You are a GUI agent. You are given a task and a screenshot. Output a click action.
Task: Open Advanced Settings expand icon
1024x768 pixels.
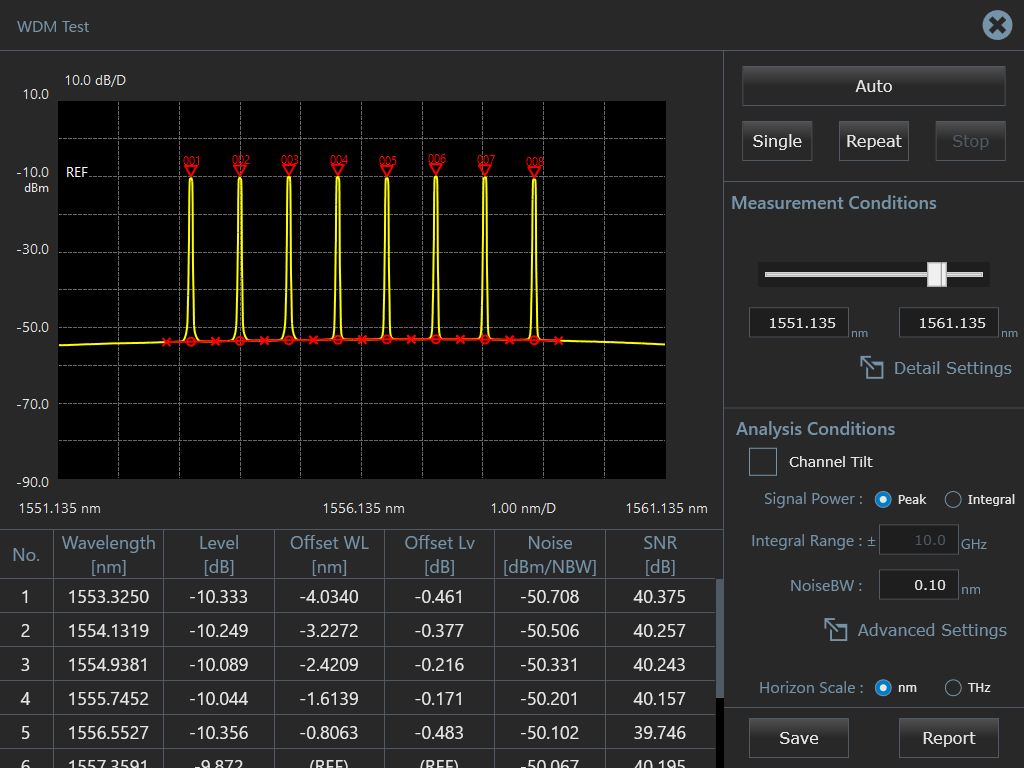(x=836, y=630)
